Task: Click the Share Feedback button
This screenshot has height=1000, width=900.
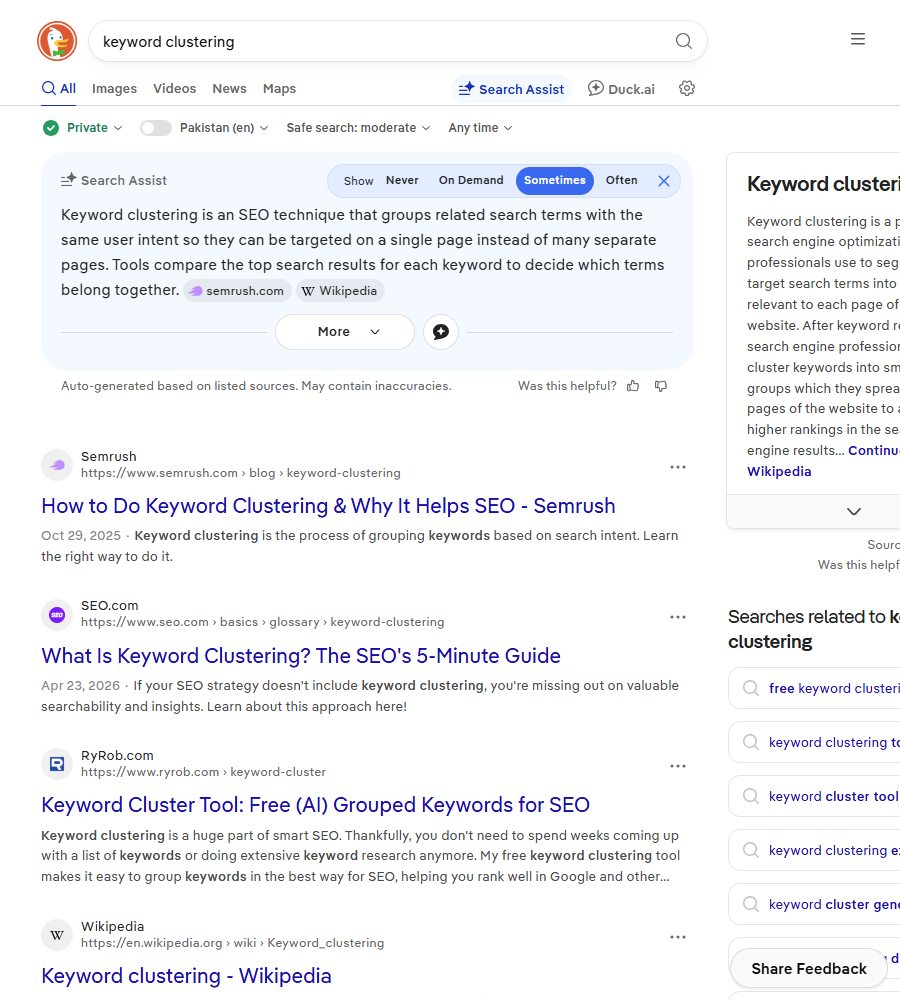Action: tap(809, 969)
